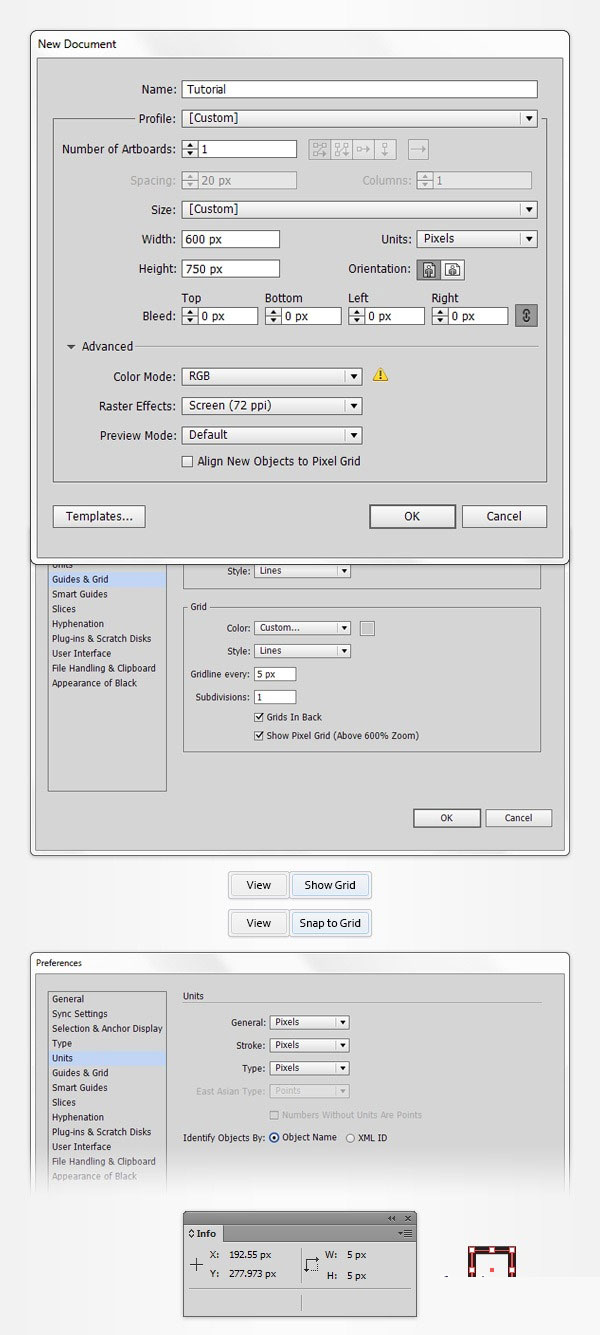
Task: Collapse the Info panel with double-arrow icon
Action: (392, 1218)
